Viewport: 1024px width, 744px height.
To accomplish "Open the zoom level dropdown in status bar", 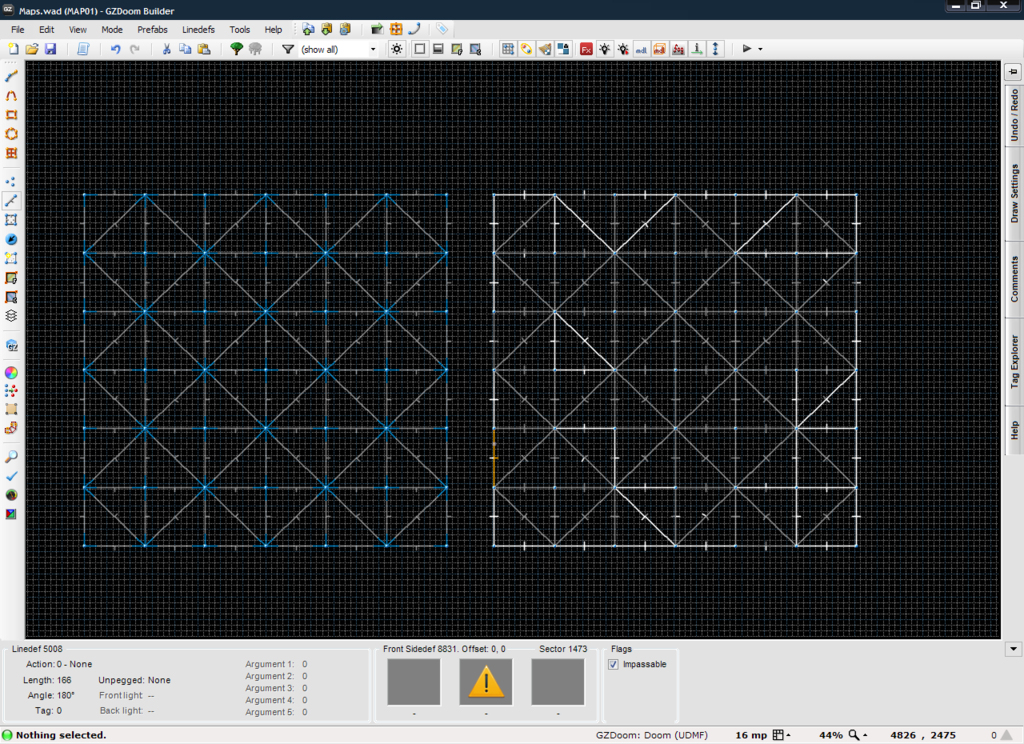I will pos(857,735).
